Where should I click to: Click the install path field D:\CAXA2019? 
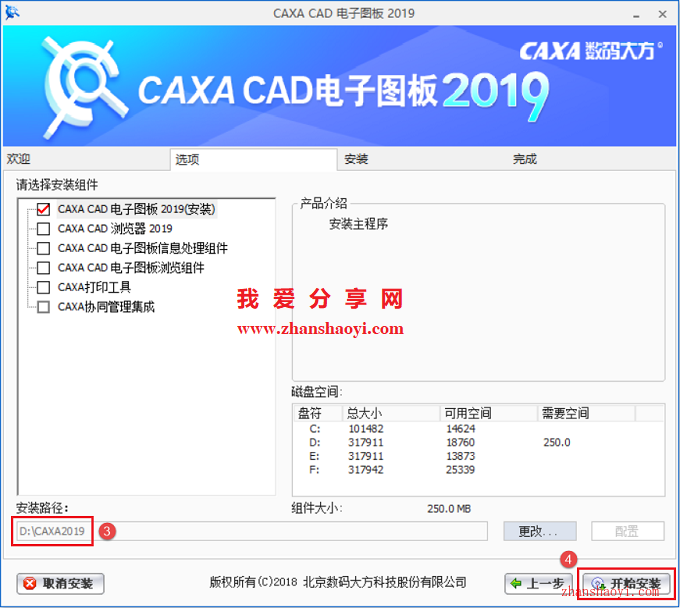[x=252, y=531]
